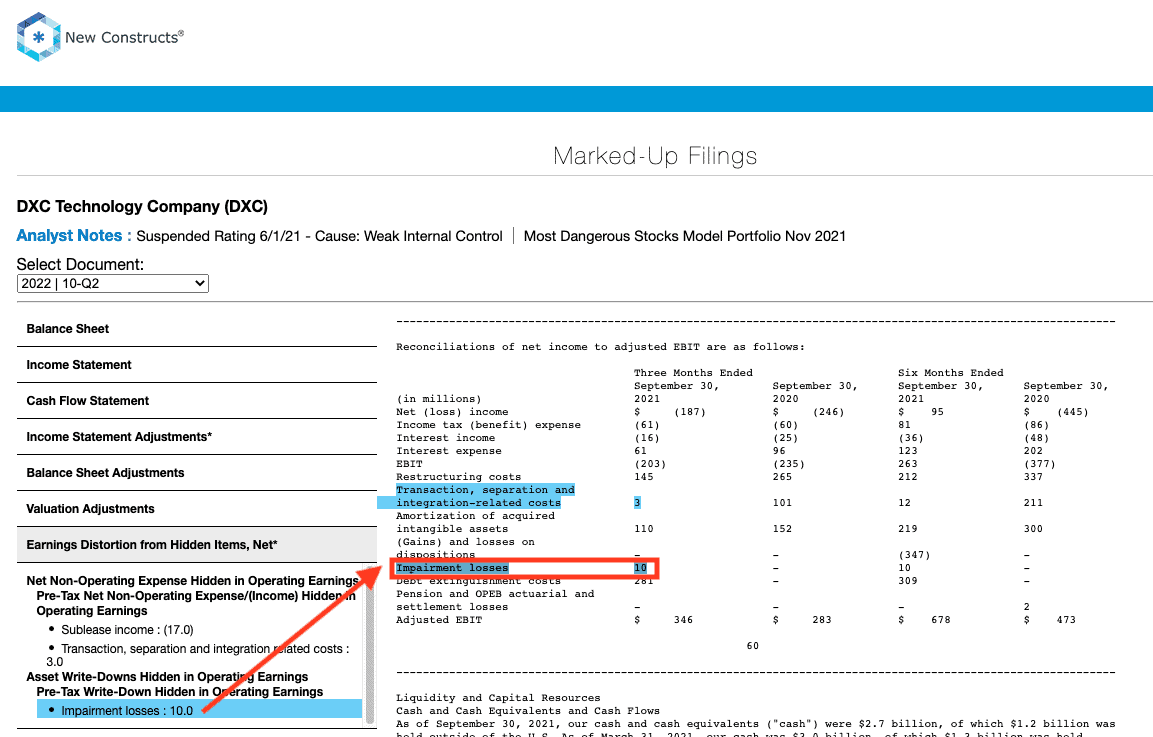The height and width of the screenshot is (737, 1153).
Task: Click Interest expense row label
Action: (x=449, y=451)
